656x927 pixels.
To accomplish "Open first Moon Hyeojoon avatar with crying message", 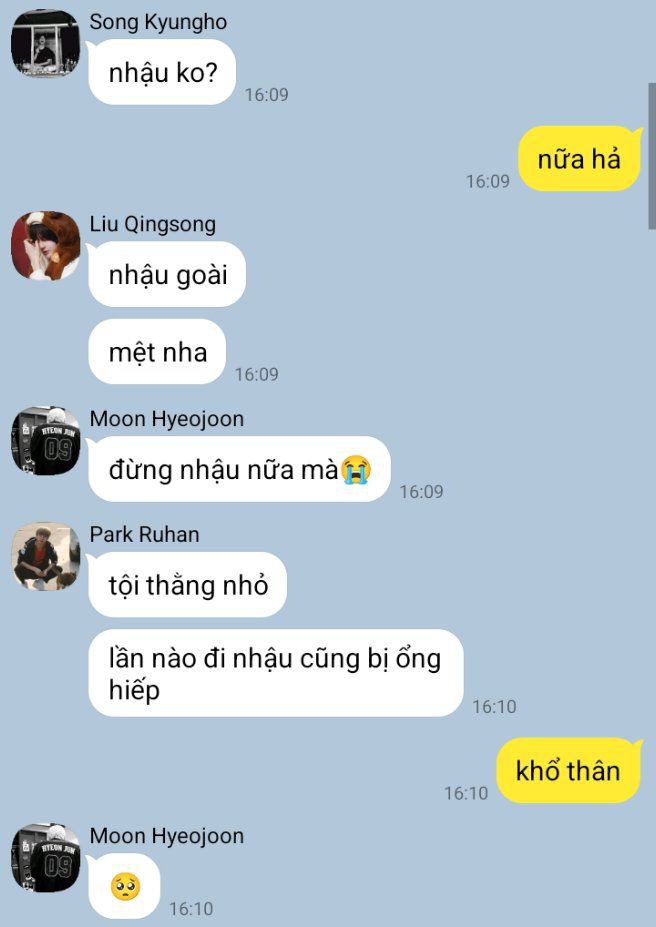I will [46, 440].
